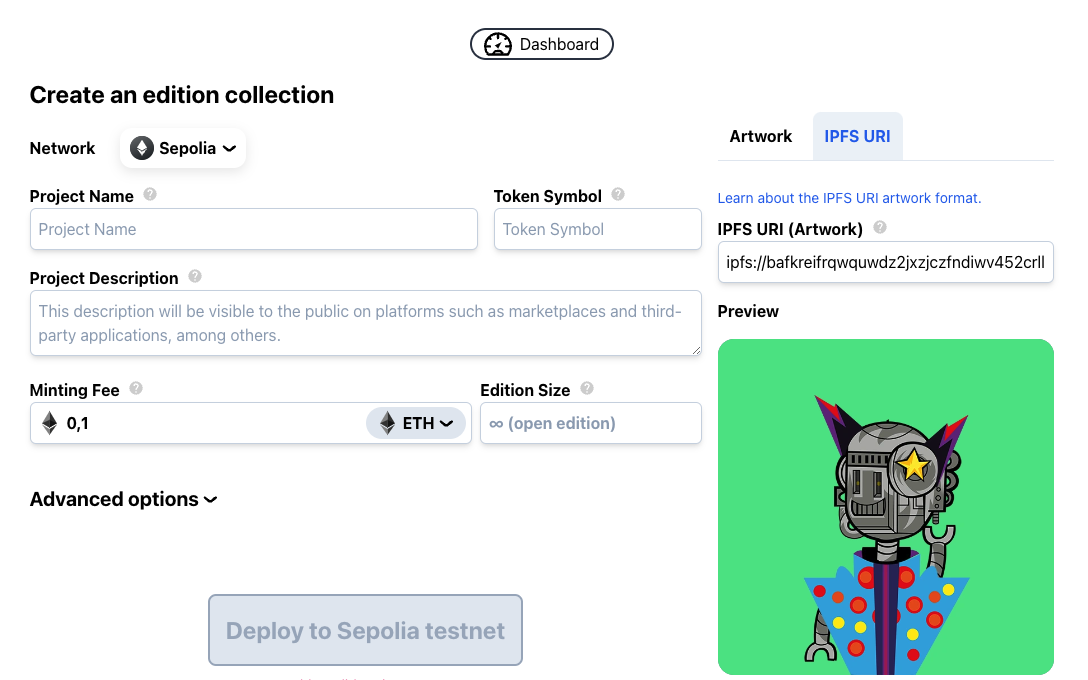Open the IPFS URI artwork format link
Image resolution: width=1088 pixels, height=680 pixels.
pyautogui.click(x=849, y=198)
